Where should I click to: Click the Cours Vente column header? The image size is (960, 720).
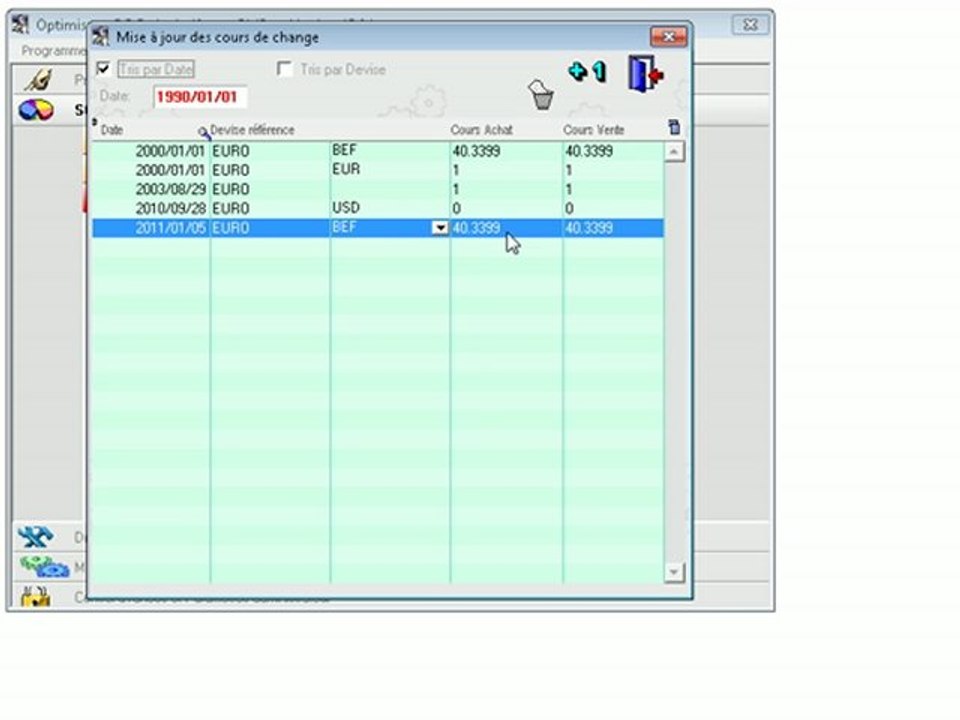coord(593,130)
